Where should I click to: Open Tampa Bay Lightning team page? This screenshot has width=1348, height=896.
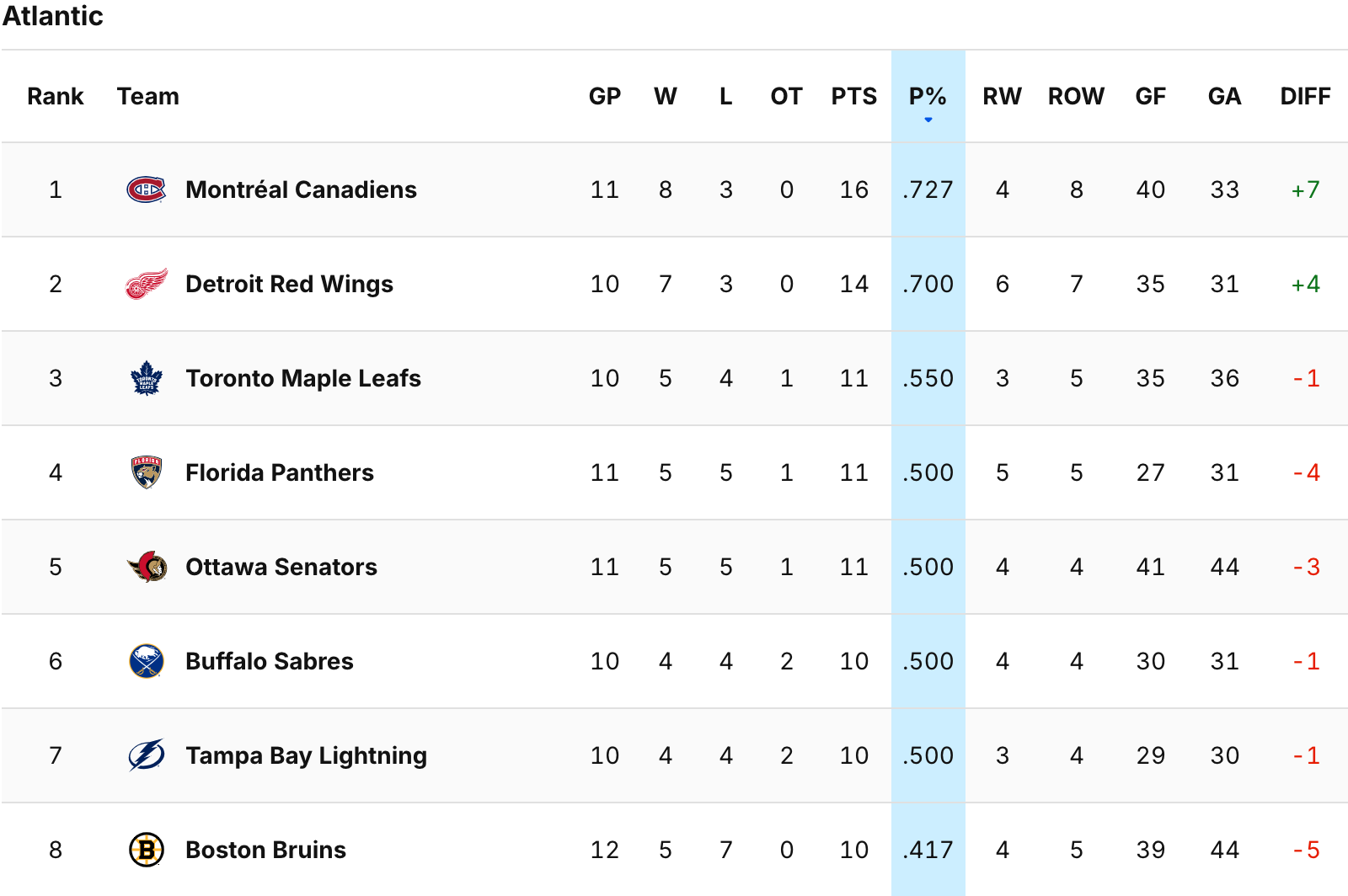[x=306, y=756]
